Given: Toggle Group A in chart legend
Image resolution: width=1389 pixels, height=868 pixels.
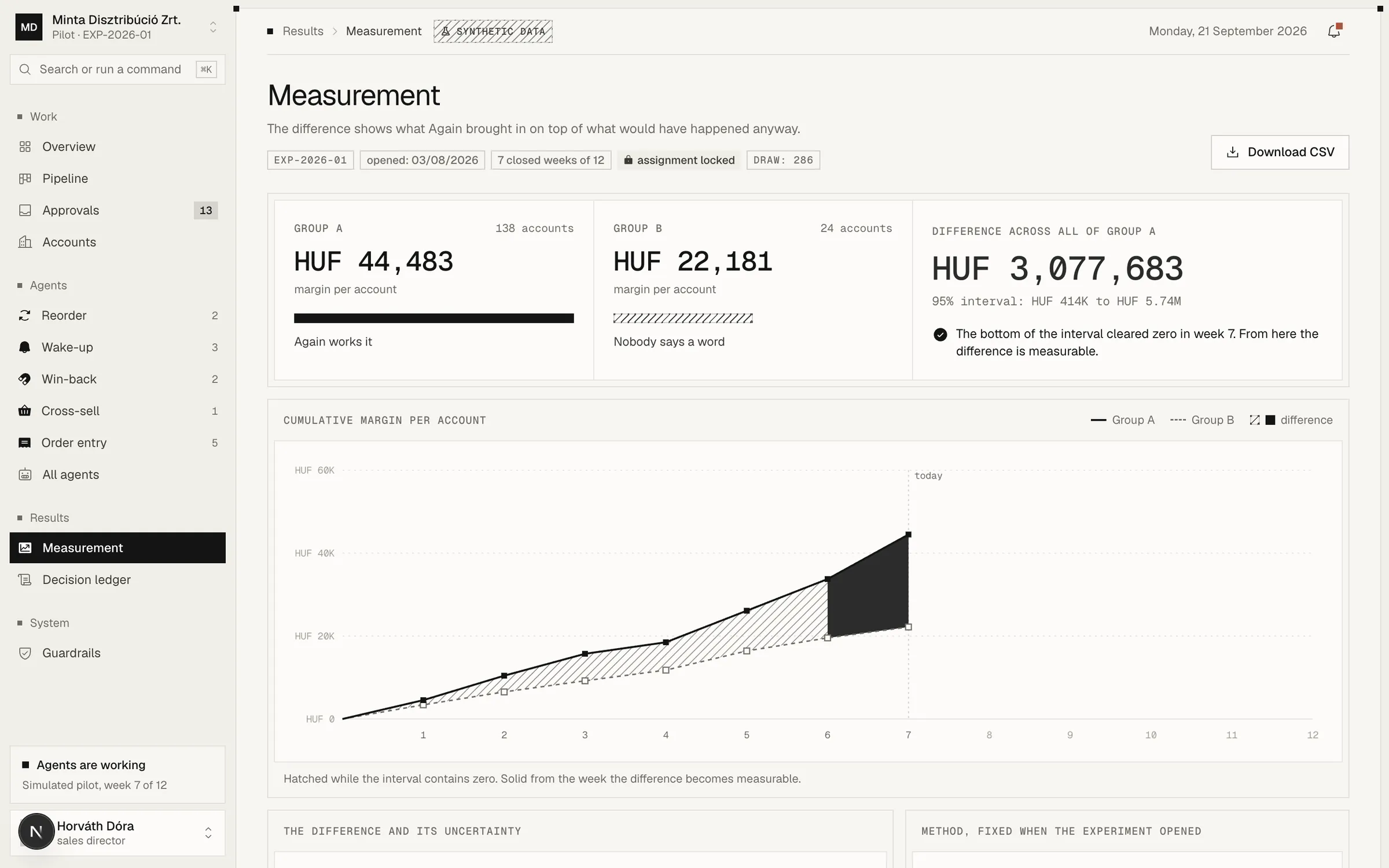Looking at the screenshot, I should pyautogui.click(x=1122, y=420).
